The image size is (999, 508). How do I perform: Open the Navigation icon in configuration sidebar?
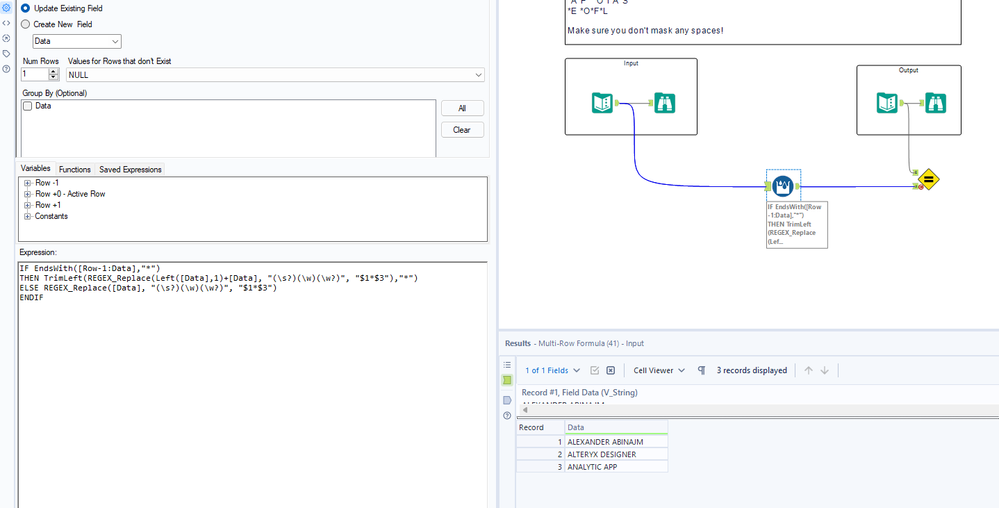[x=6, y=38]
